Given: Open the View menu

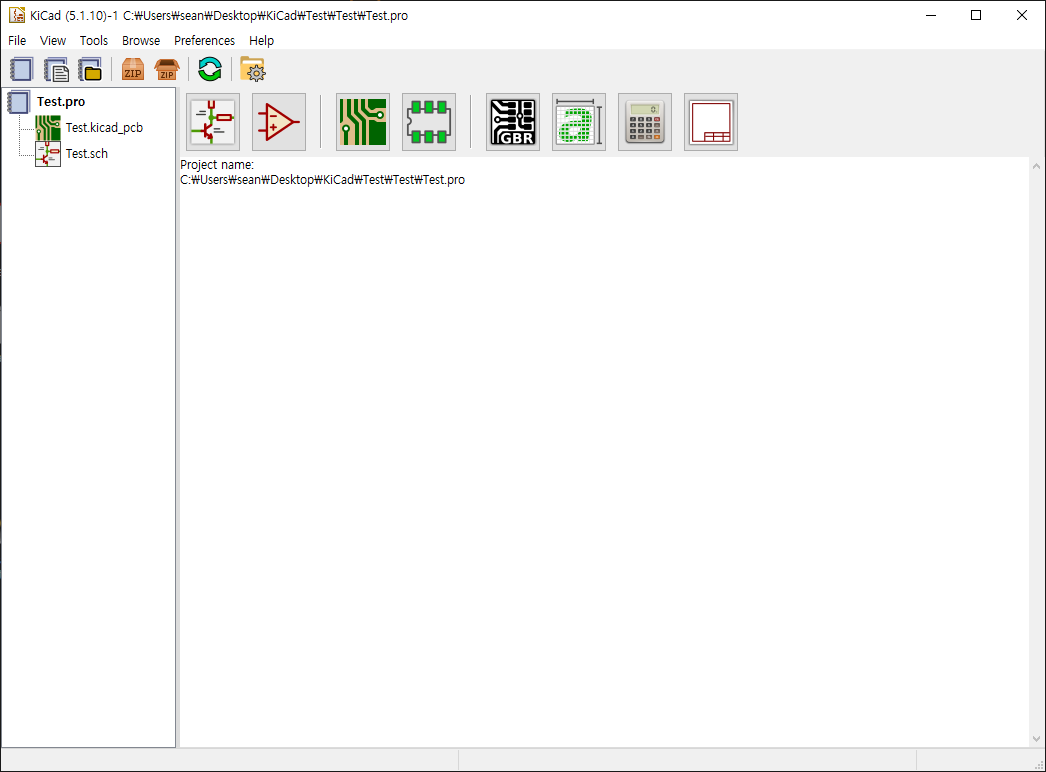Looking at the screenshot, I should pyautogui.click(x=53, y=41).
